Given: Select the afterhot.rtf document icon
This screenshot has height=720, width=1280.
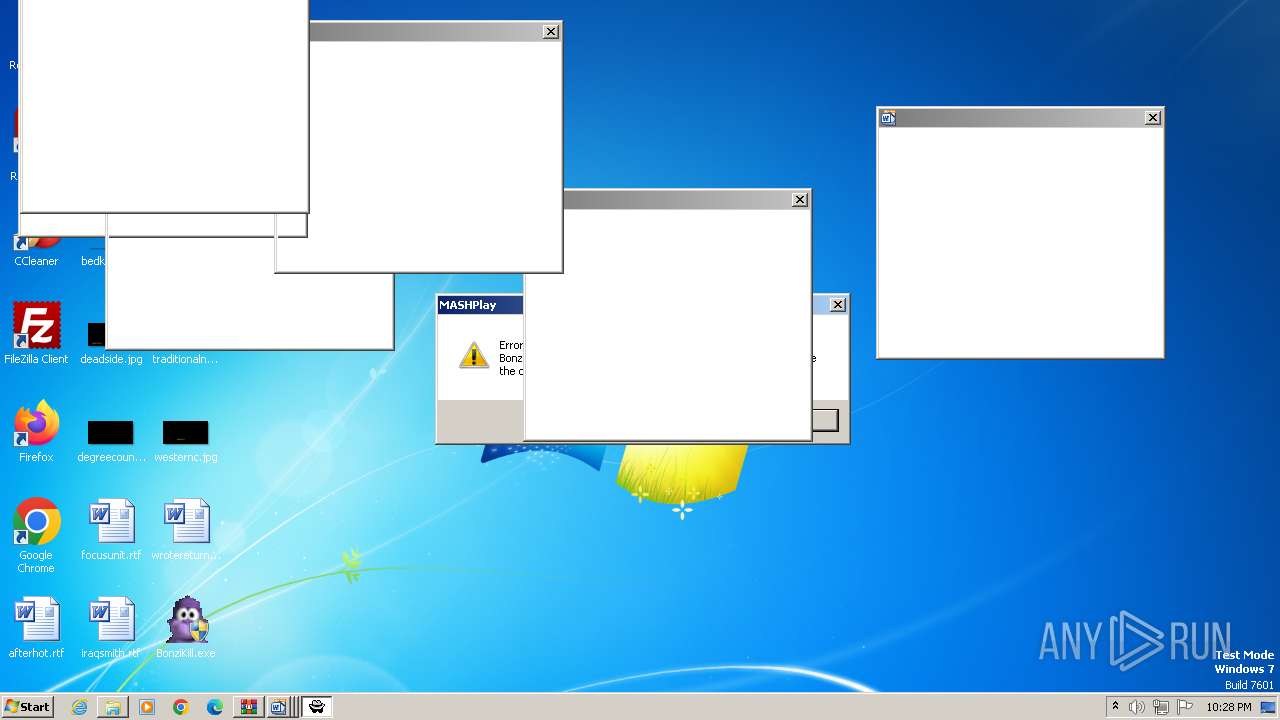Looking at the screenshot, I should [36, 628].
